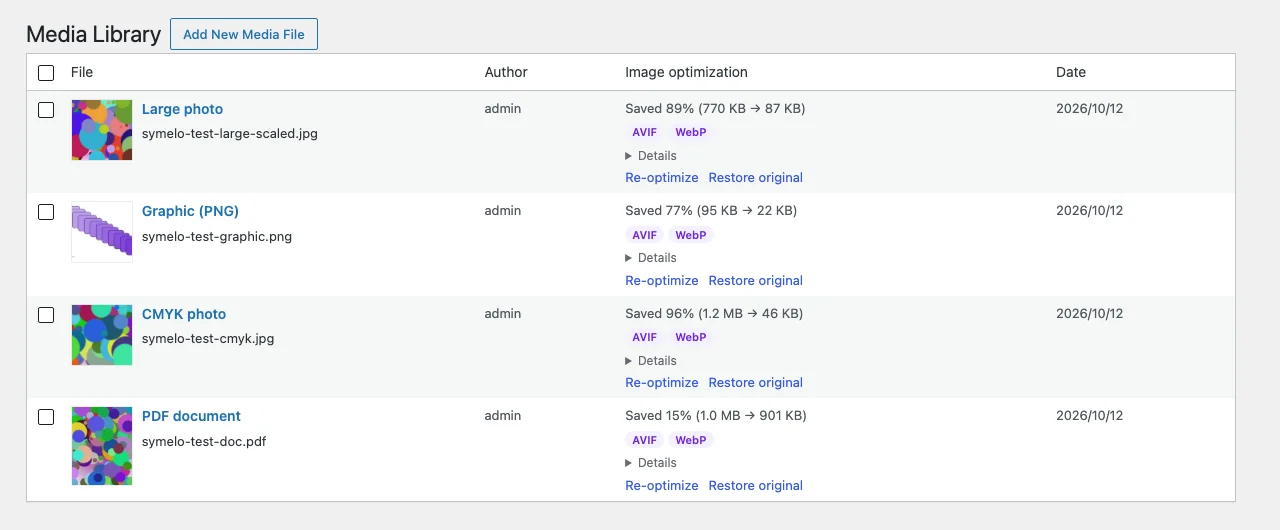Open the CMYK photo title link
This screenshot has height=530, width=1280.
pyautogui.click(x=184, y=314)
